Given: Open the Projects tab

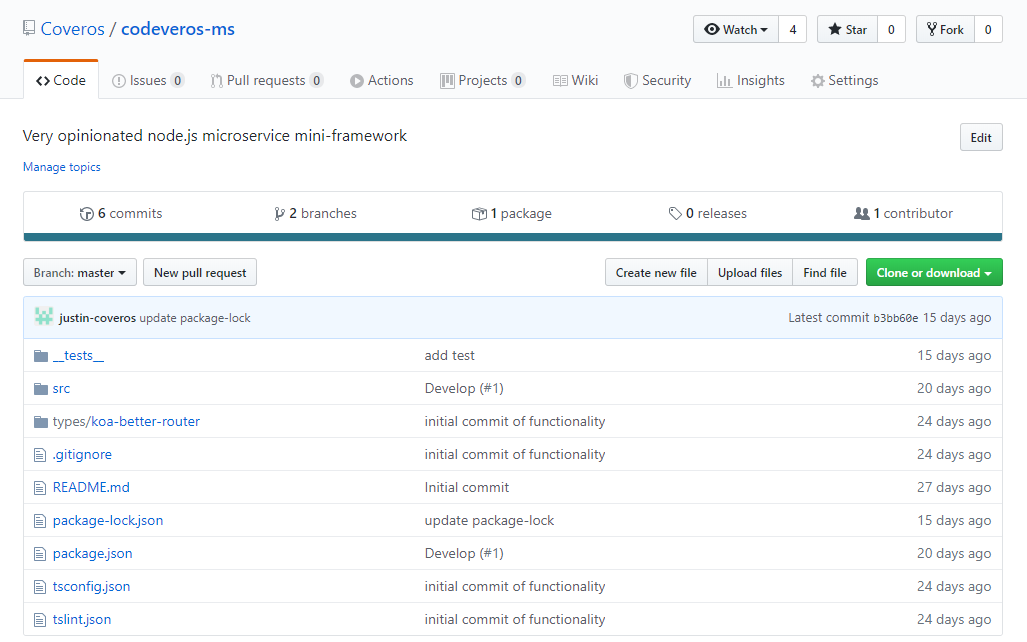Looking at the screenshot, I should [483, 81].
